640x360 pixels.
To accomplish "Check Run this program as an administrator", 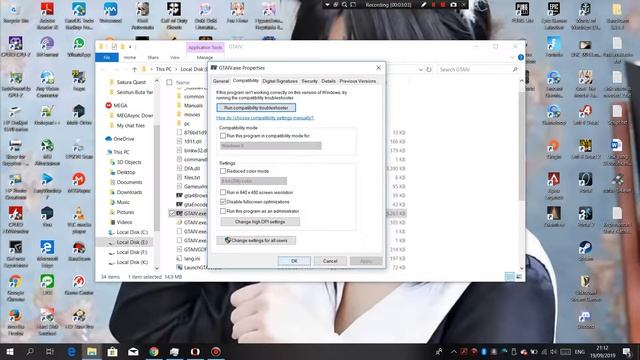I will 223,211.
